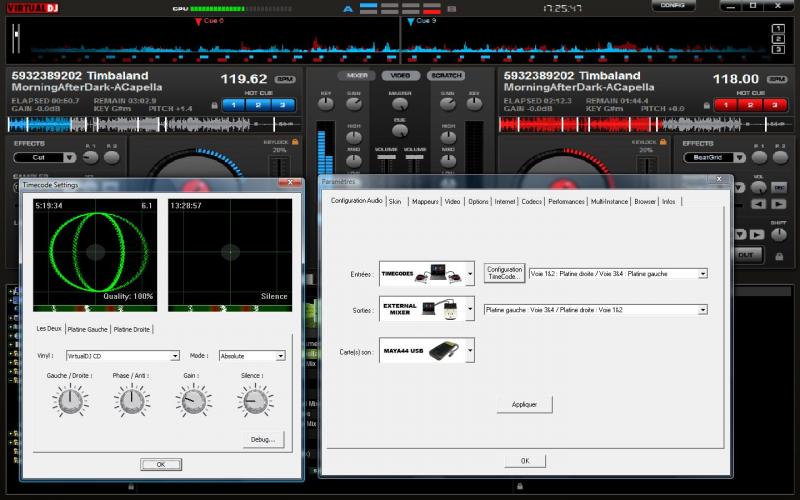The height and width of the screenshot is (500, 800).
Task: Switch to the Skin tab in Paramètres
Action: pyautogui.click(x=395, y=201)
